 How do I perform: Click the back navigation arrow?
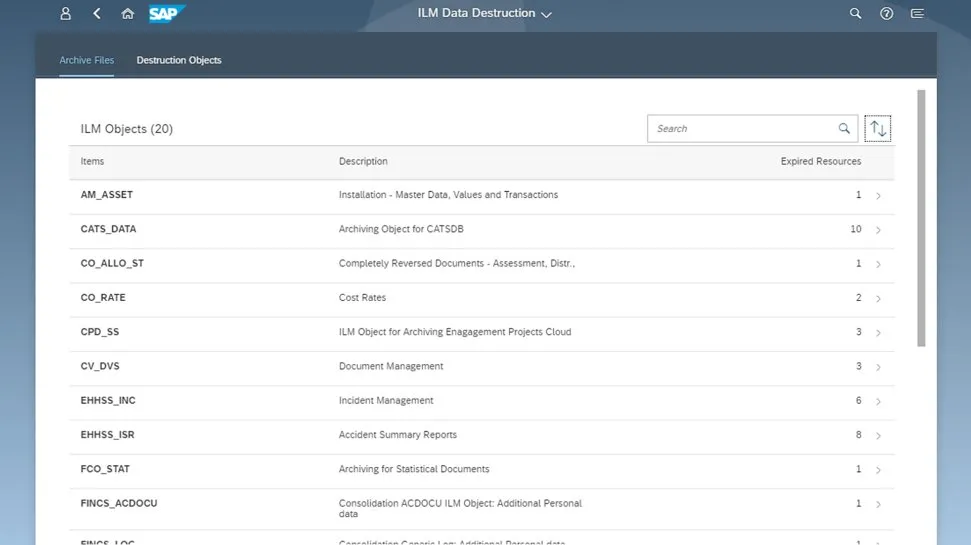[97, 14]
